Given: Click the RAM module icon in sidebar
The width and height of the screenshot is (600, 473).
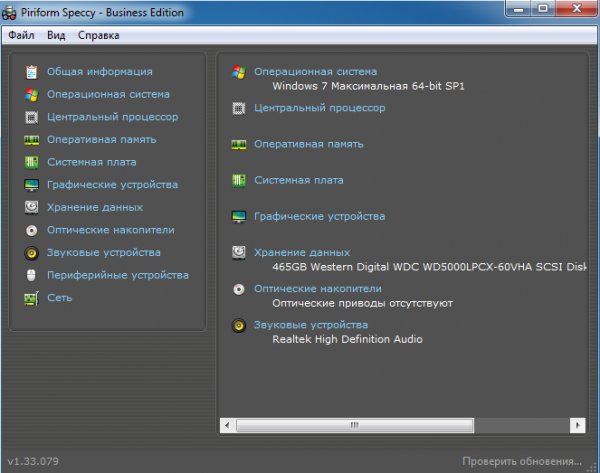Looking at the screenshot, I should (31, 140).
